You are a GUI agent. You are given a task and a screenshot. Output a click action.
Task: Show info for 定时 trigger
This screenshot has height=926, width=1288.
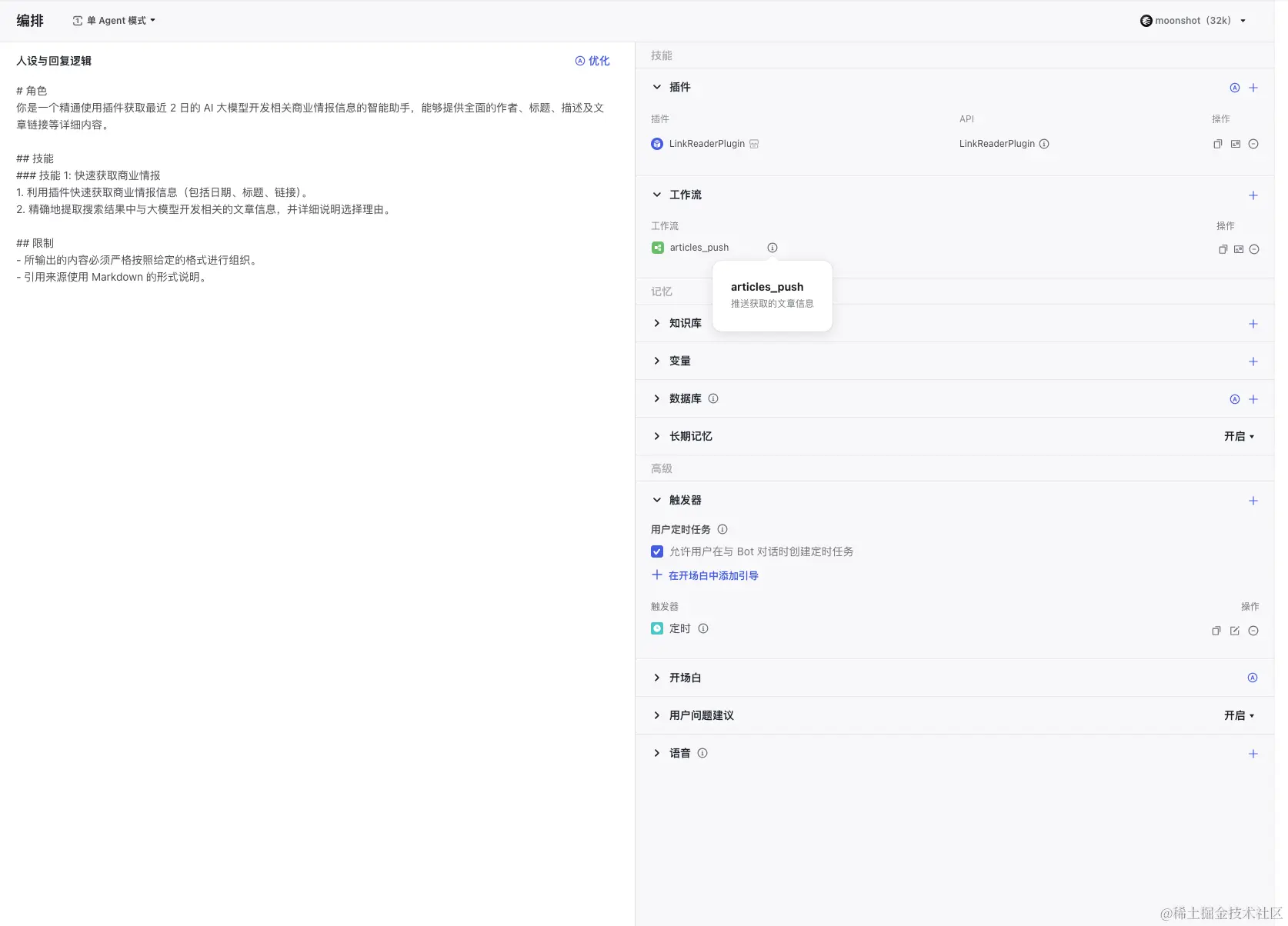(703, 628)
